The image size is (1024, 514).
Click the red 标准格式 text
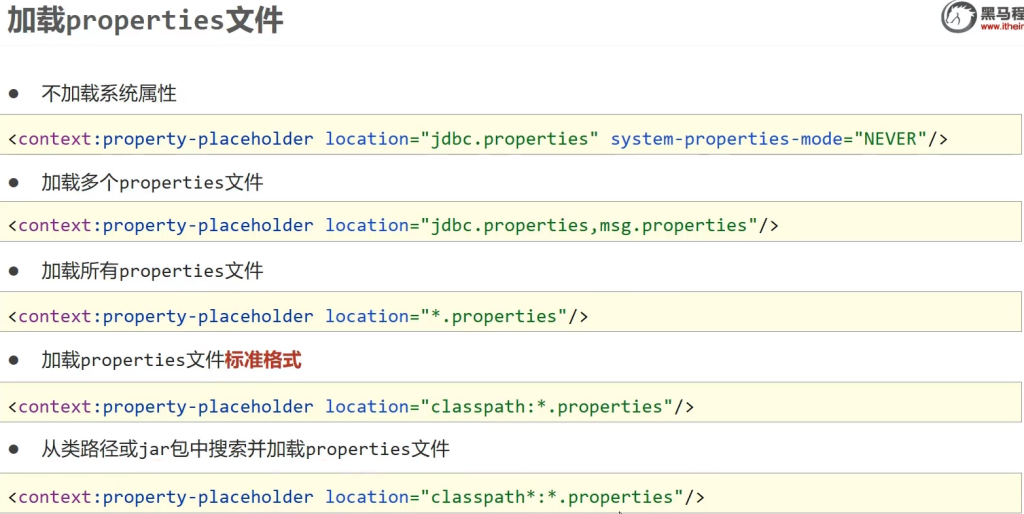[x=263, y=360]
